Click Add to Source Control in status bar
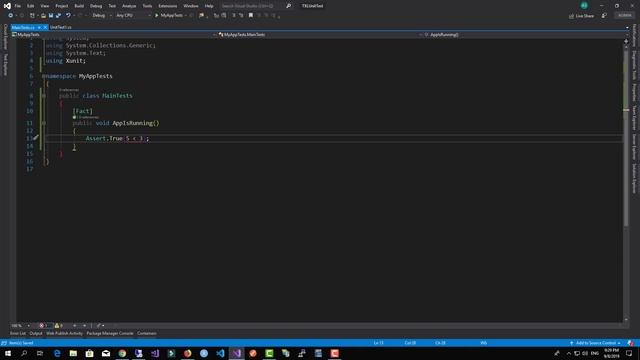The height and width of the screenshot is (360, 640). (595, 343)
